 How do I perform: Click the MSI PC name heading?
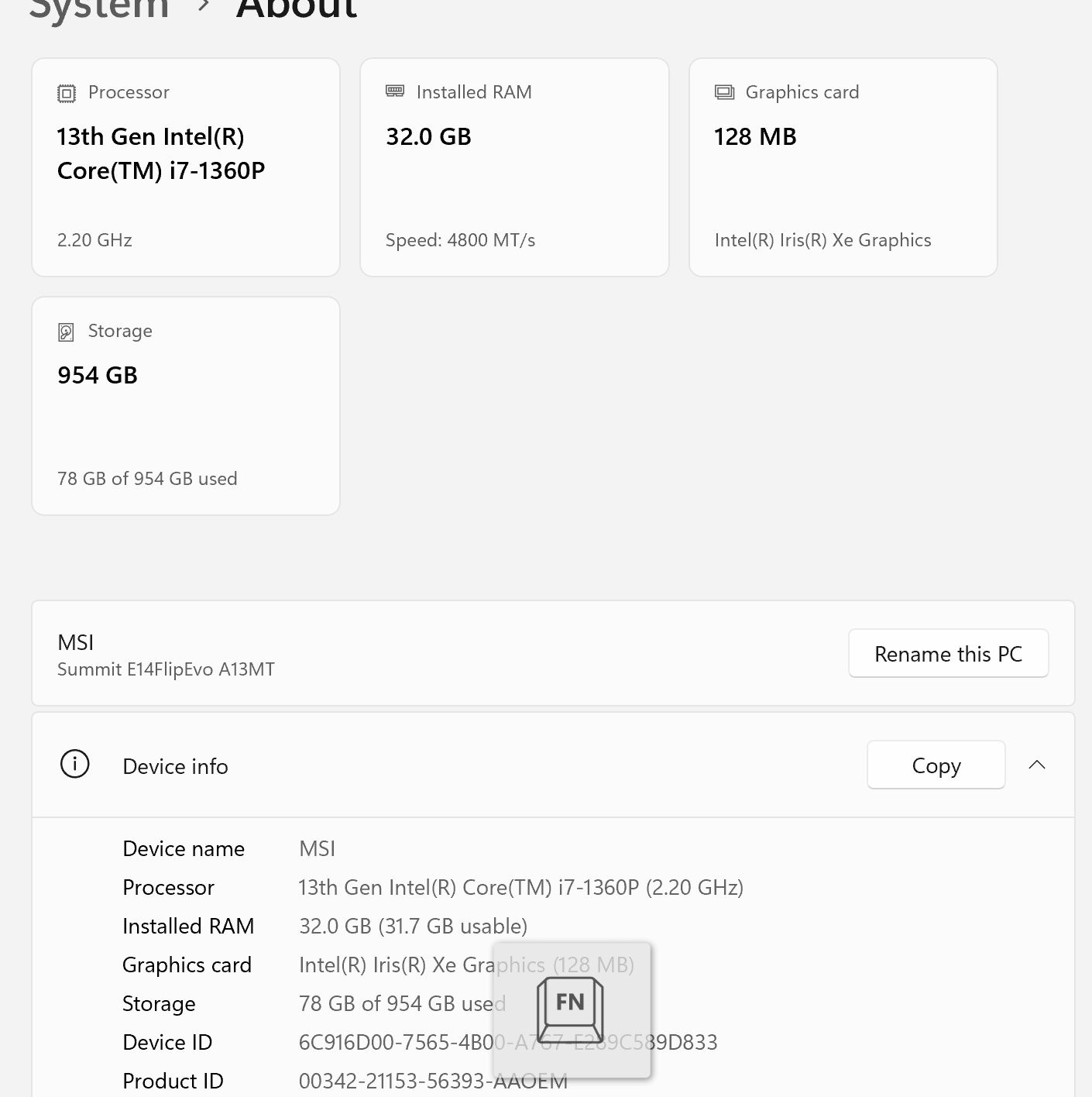[x=76, y=642]
